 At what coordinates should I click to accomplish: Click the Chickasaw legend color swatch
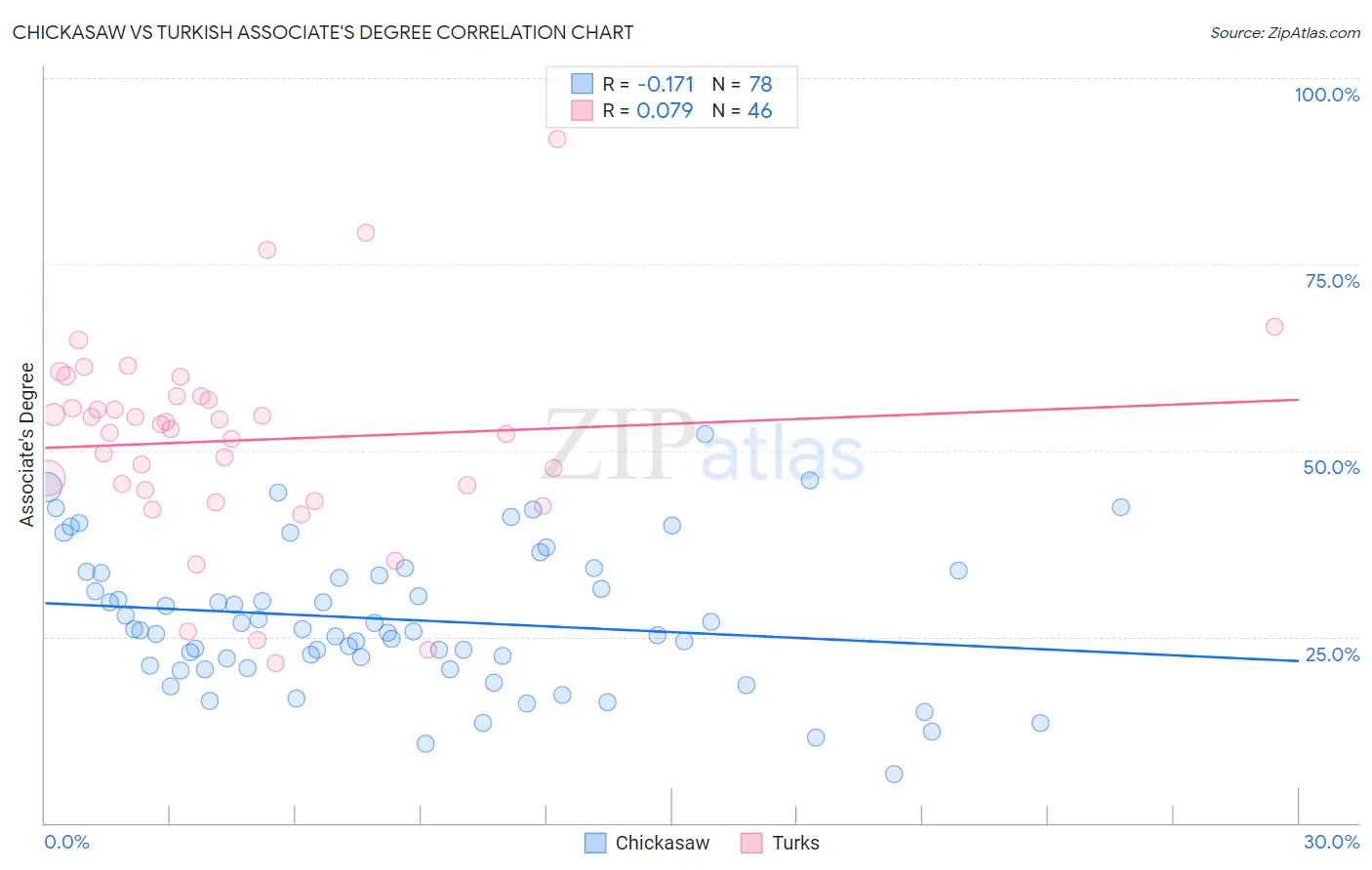tap(595, 843)
